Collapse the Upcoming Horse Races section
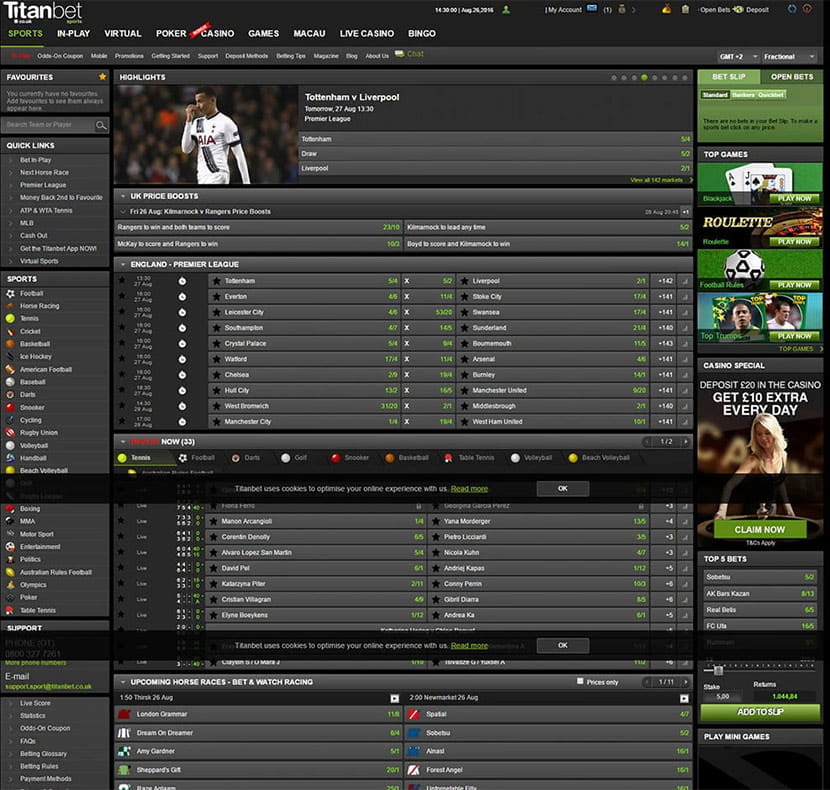The image size is (830, 790). click(123, 682)
